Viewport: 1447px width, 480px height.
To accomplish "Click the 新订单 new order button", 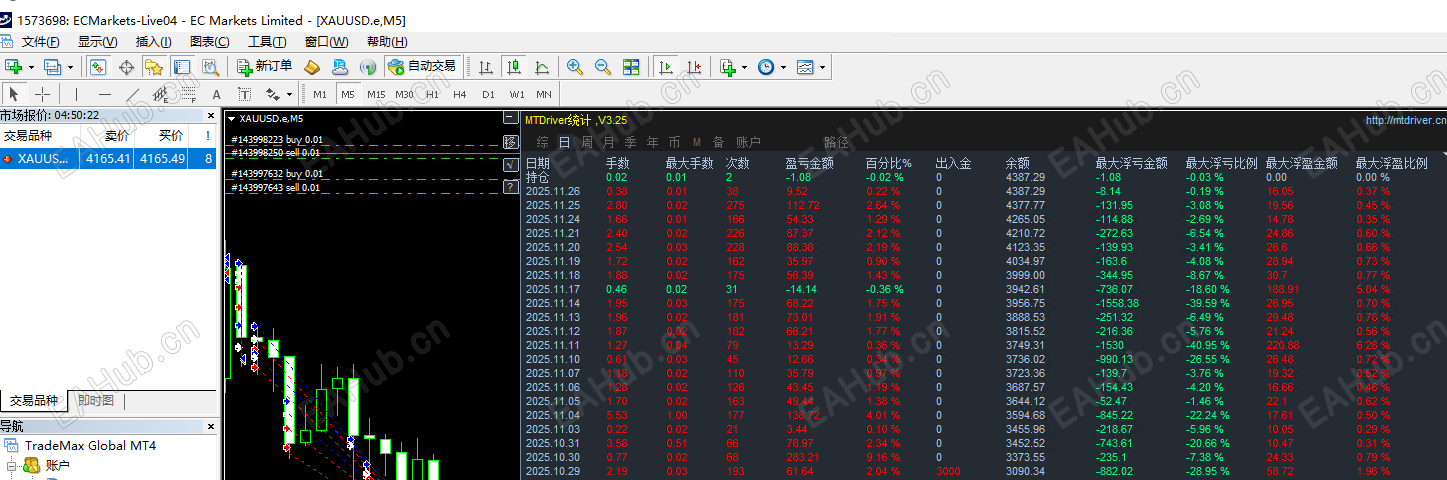I will (x=265, y=67).
